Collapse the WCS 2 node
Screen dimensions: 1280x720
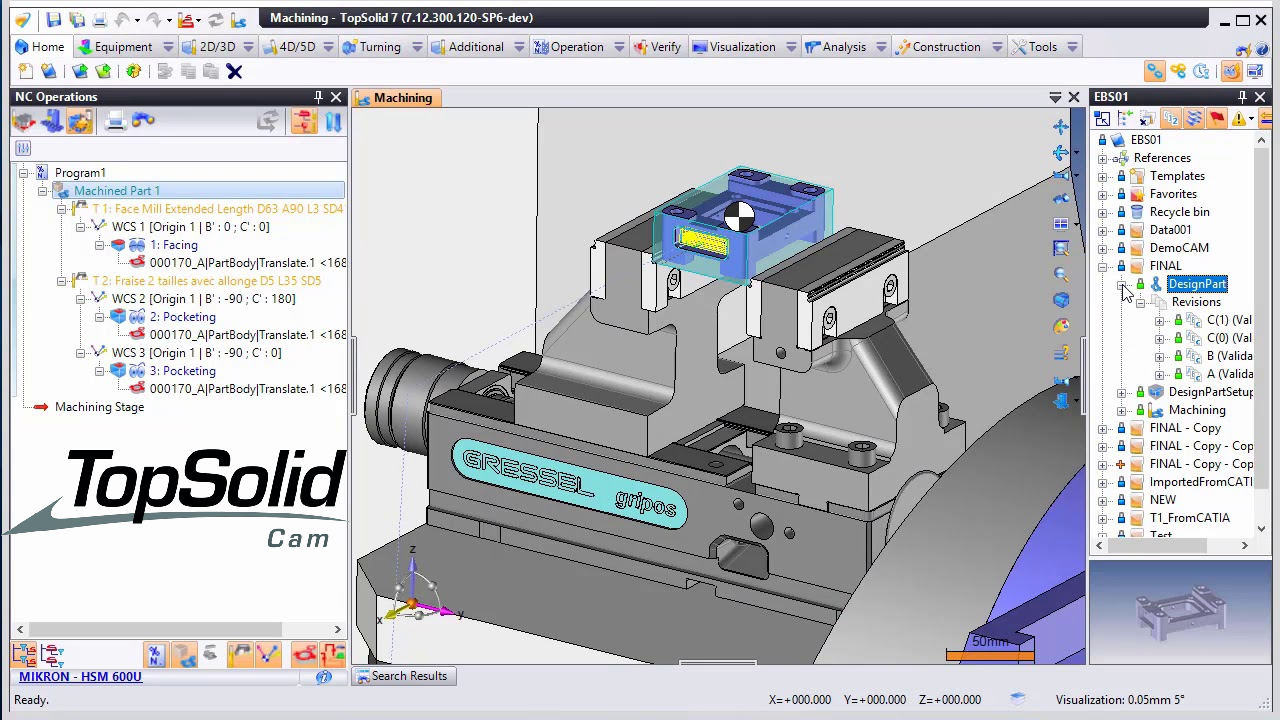(80, 299)
